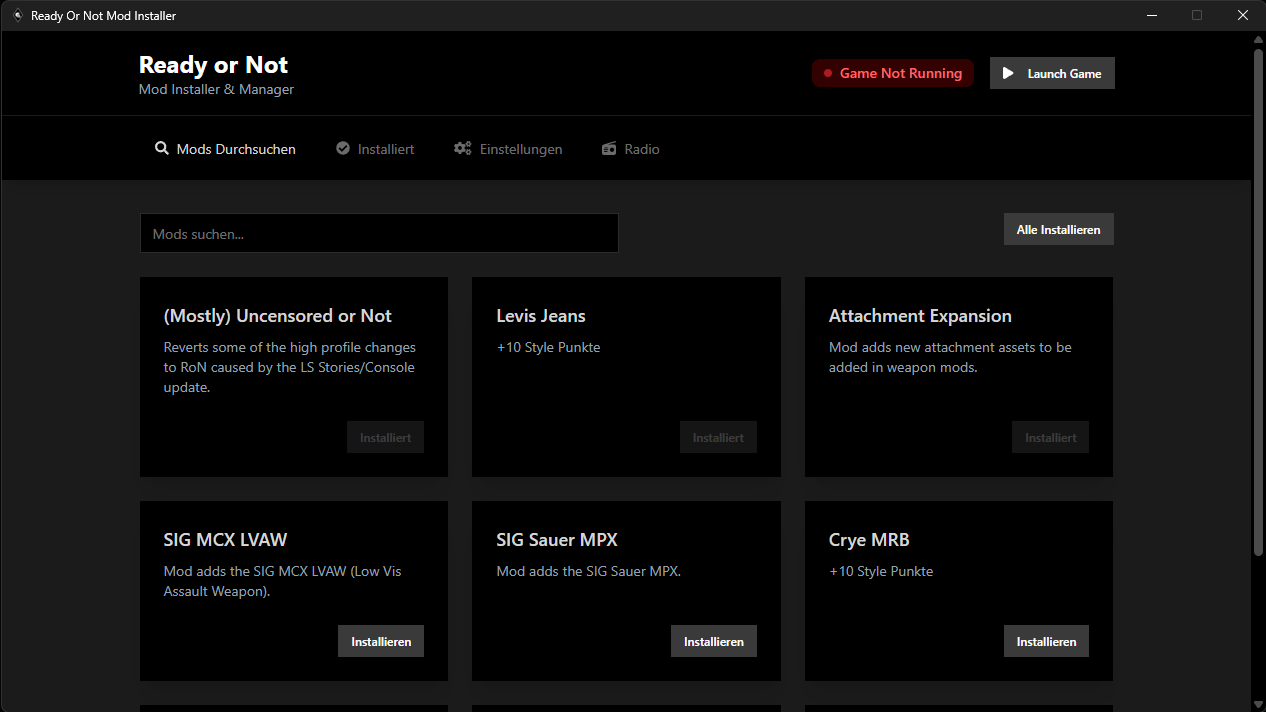Click the checkmark icon next to Installiert tab
This screenshot has height=712, width=1266.
tap(342, 148)
